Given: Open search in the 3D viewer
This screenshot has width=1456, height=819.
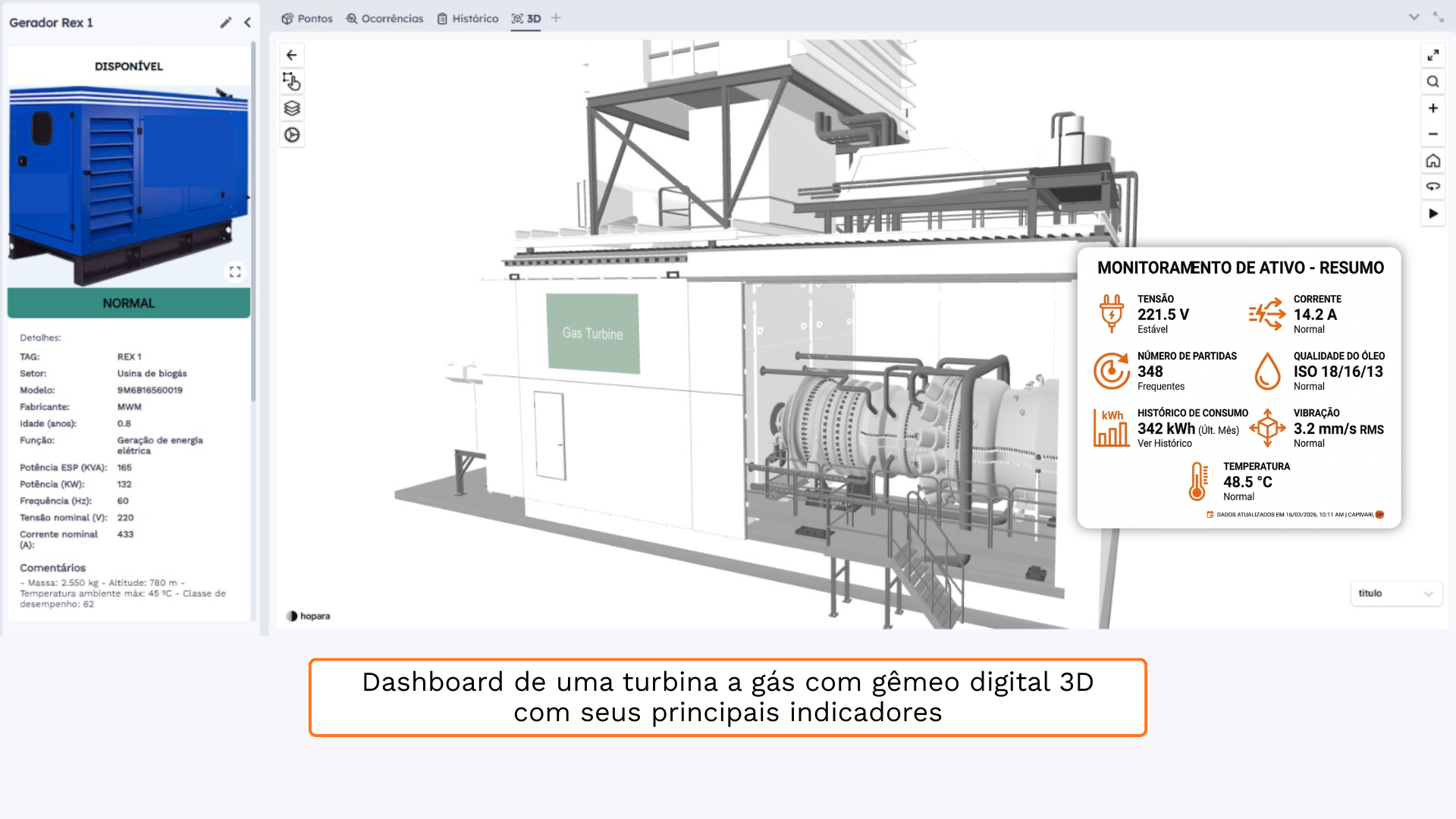Looking at the screenshot, I should pos(1433,81).
